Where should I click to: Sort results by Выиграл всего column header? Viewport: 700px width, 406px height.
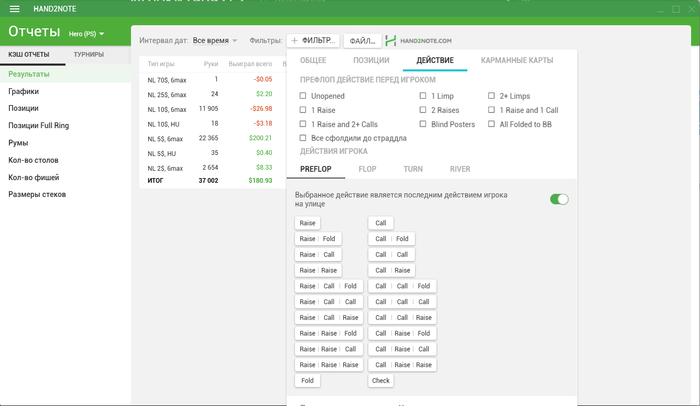(250, 64)
